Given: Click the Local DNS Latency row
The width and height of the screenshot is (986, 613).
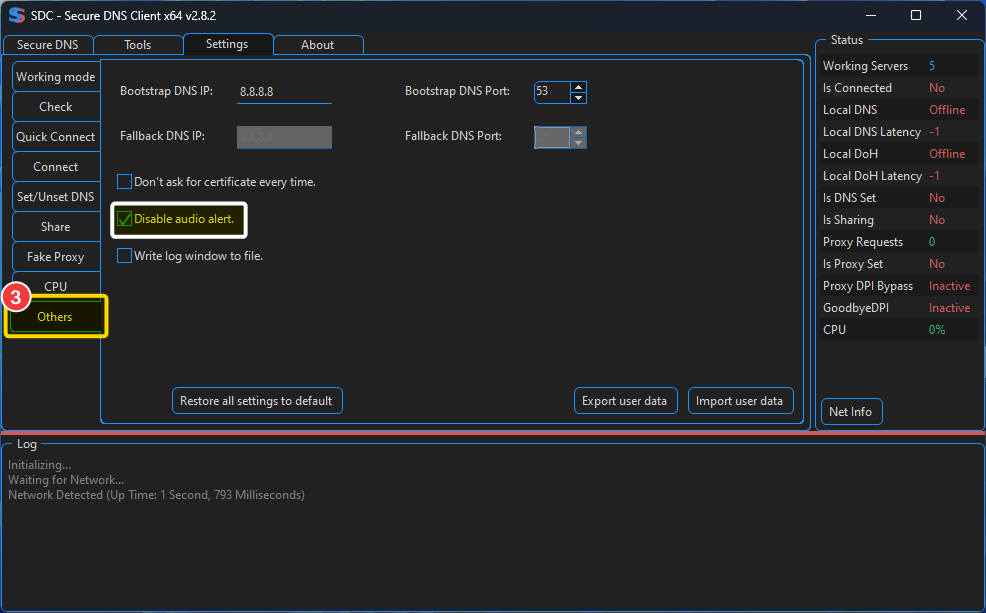Looking at the screenshot, I should [899, 131].
